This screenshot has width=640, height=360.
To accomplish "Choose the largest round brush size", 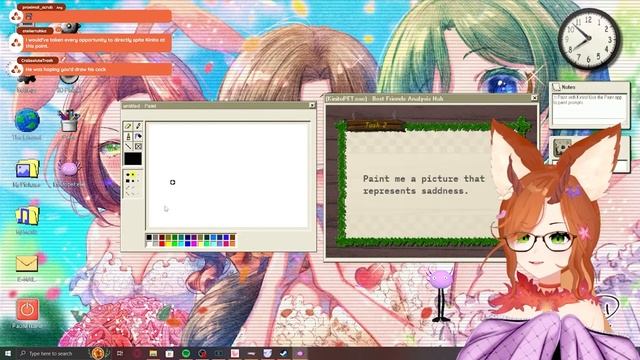I will (x=128, y=175).
